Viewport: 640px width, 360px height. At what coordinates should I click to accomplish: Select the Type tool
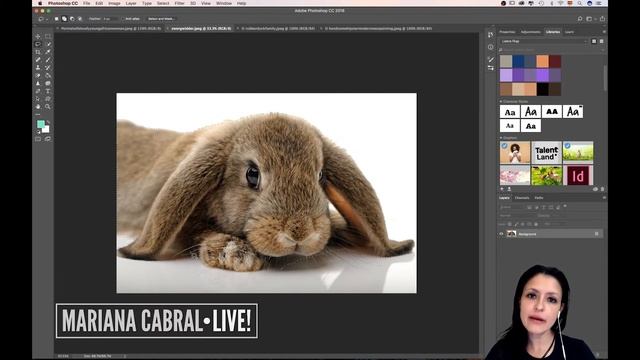[x=48, y=91]
